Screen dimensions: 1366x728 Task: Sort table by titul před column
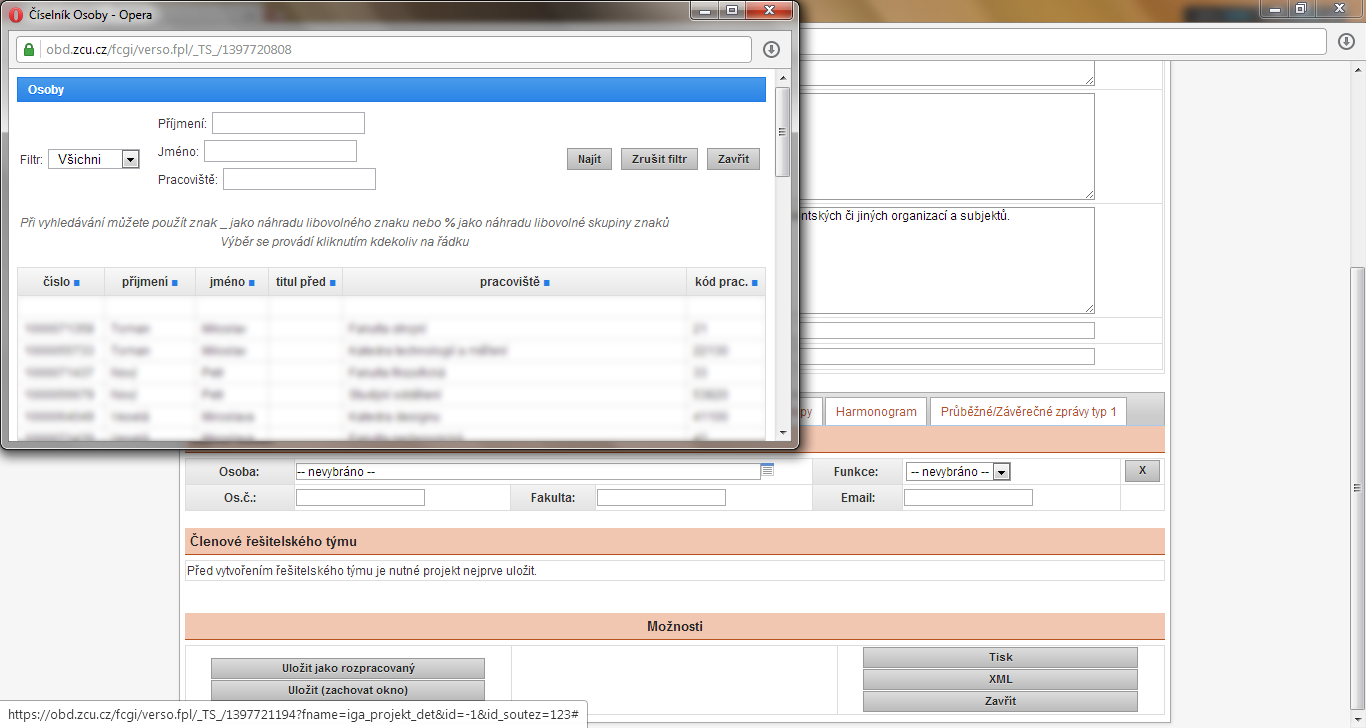click(x=306, y=282)
